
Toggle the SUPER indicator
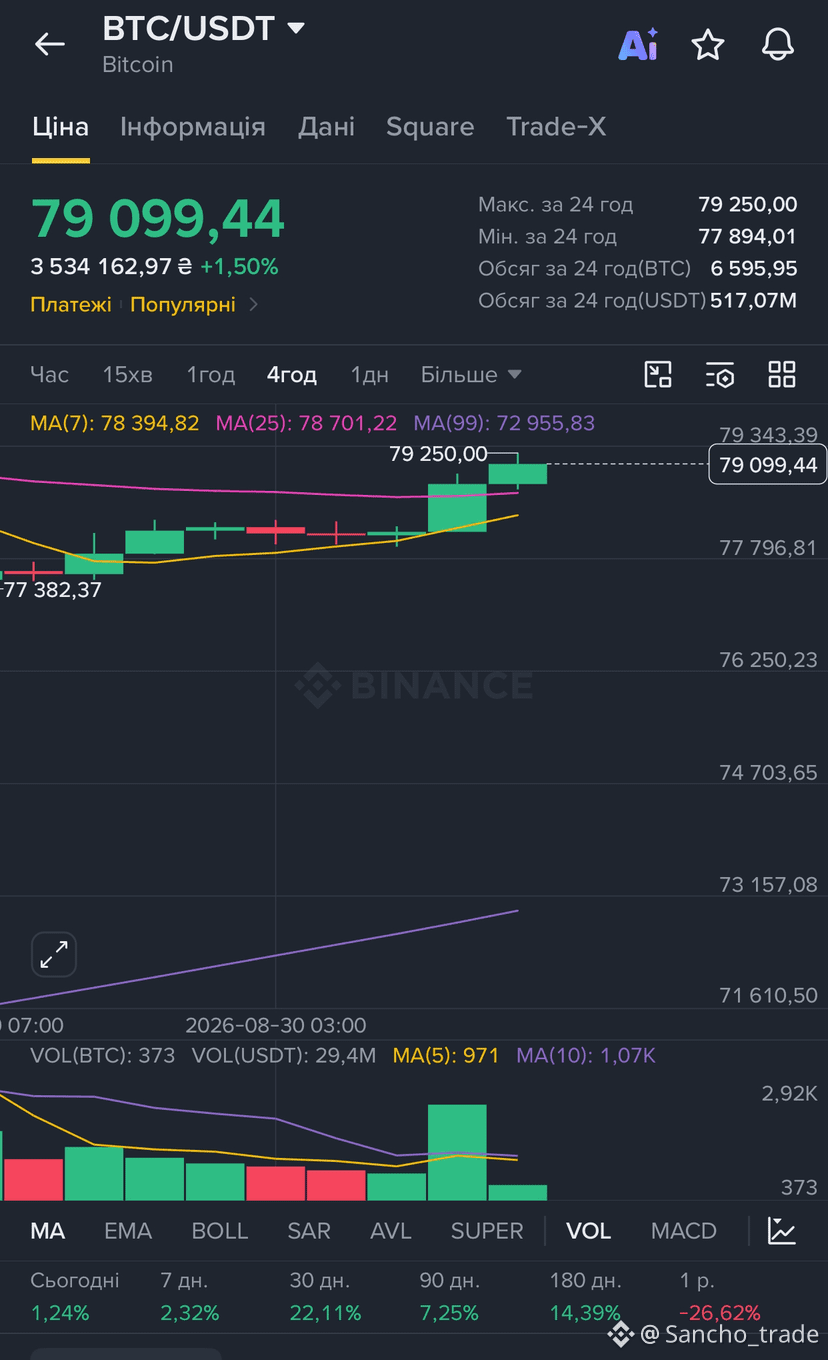click(487, 1231)
